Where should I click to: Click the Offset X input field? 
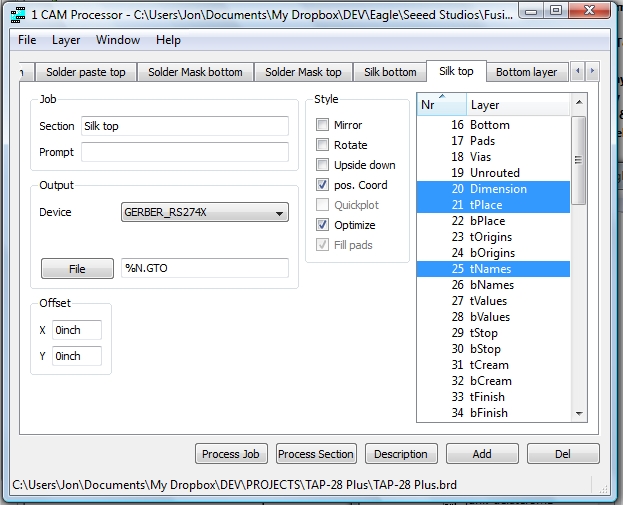(x=77, y=330)
